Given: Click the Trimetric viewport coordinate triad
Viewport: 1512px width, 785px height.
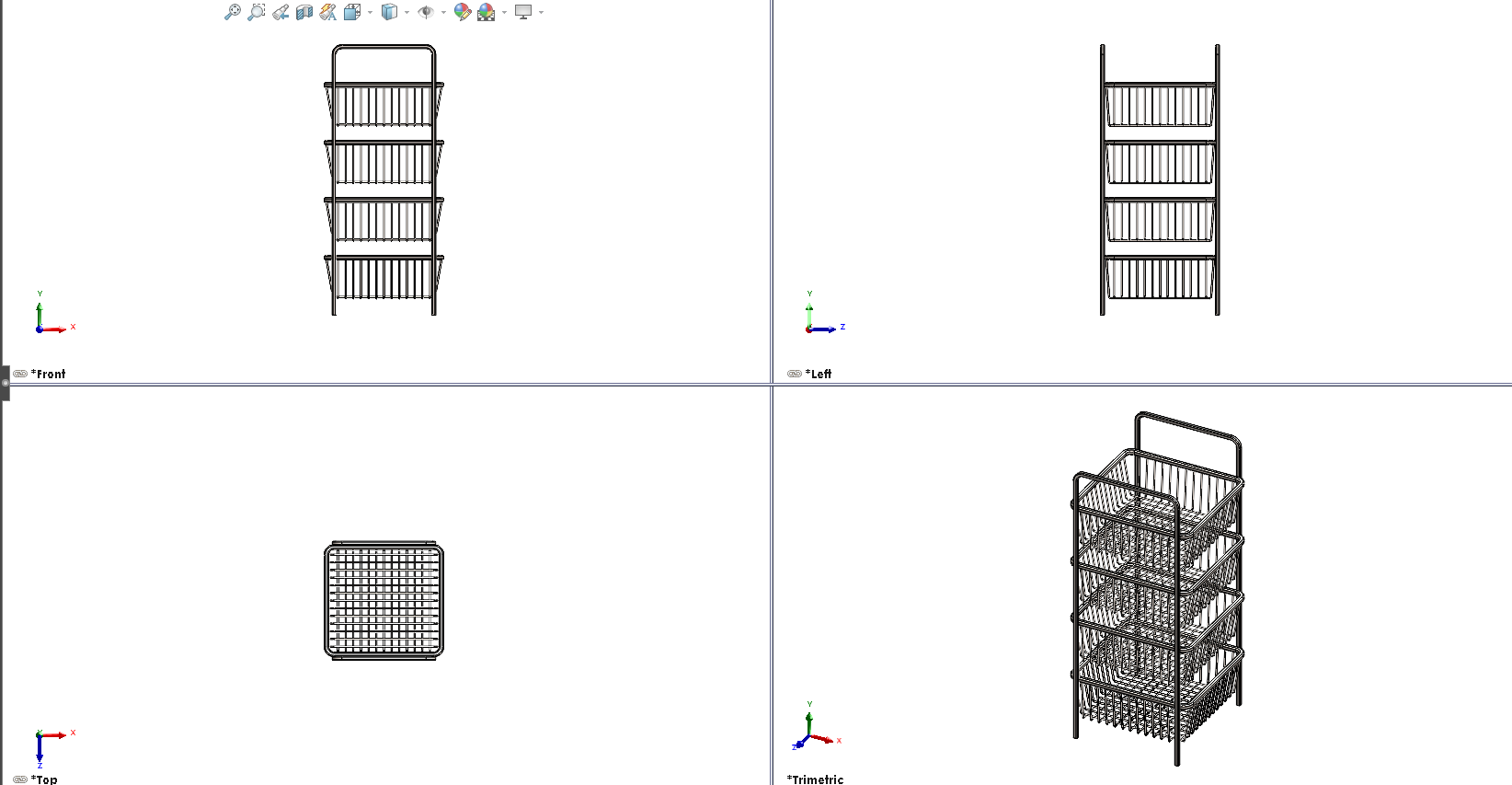Looking at the screenshot, I should pyautogui.click(x=815, y=727).
